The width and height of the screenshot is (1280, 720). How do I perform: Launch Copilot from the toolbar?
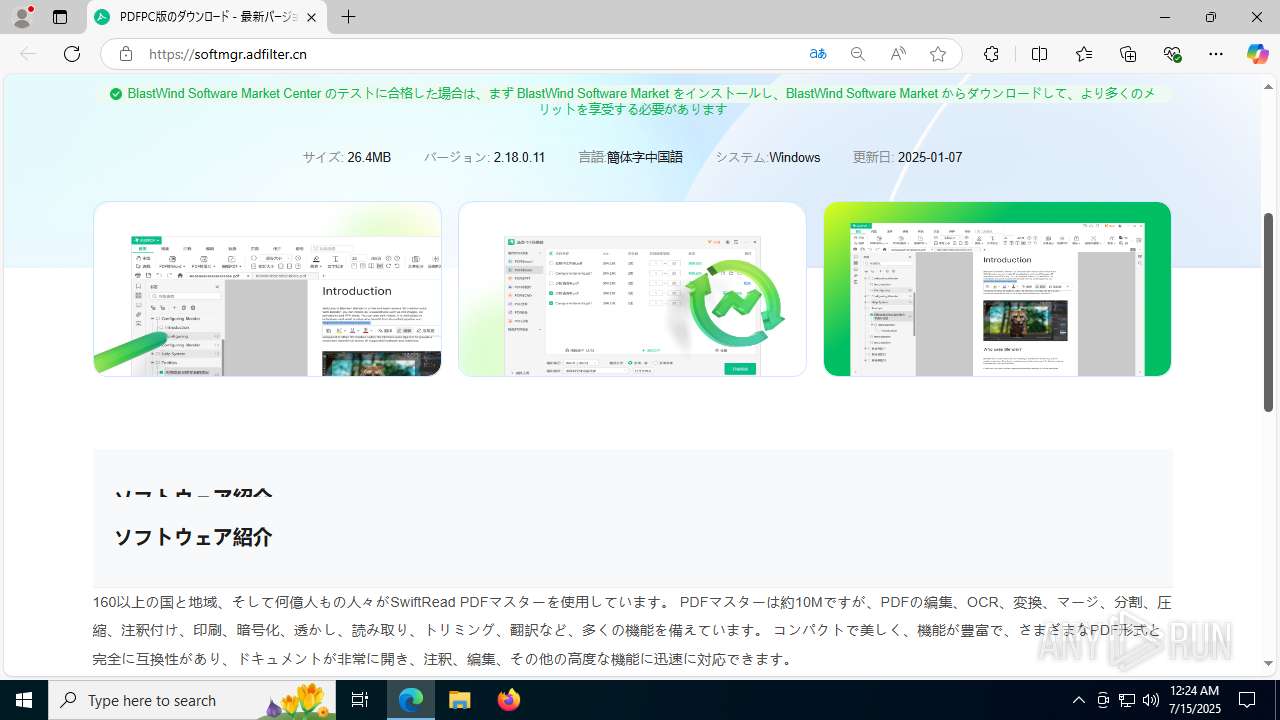point(1257,54)
